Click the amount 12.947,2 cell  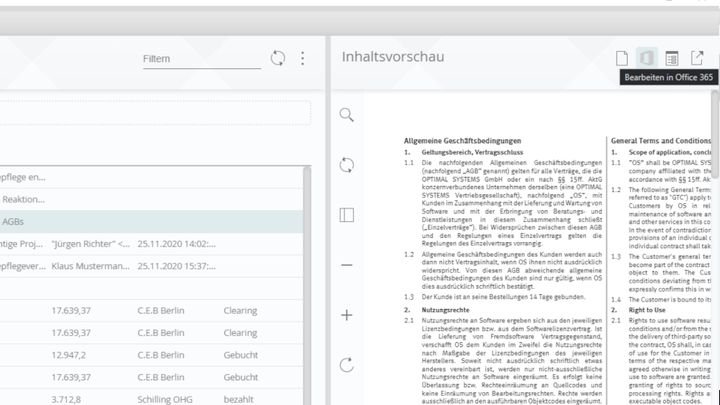68,355
